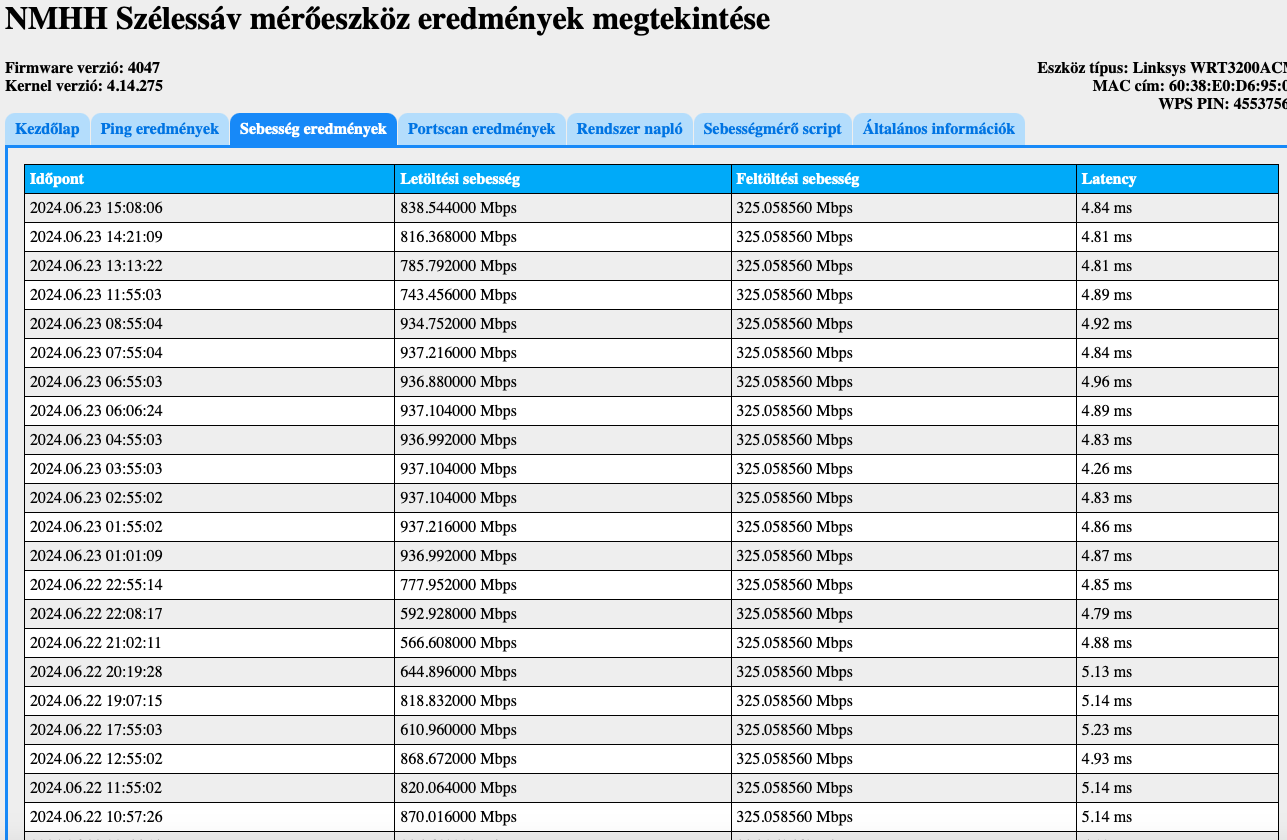The width and height of the screenshot is (1287, 840).
Task: Switch to Ping eredmények tab
Action: tap(160, 129)
